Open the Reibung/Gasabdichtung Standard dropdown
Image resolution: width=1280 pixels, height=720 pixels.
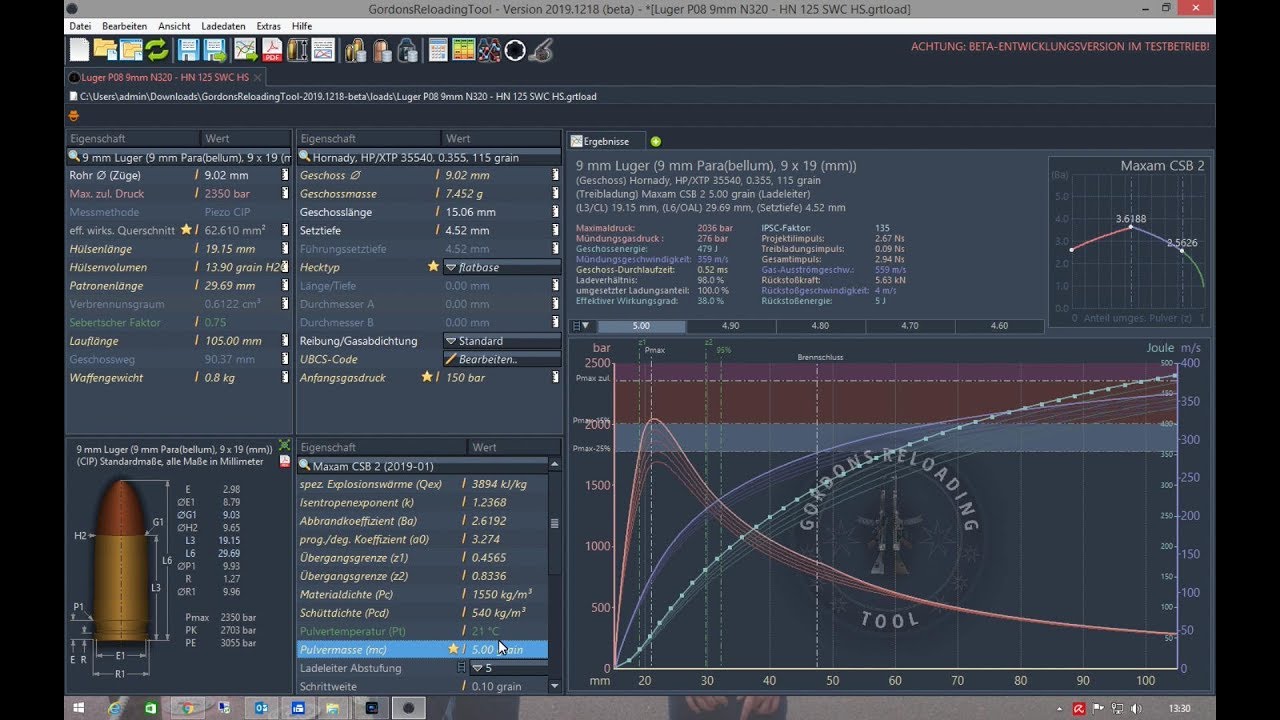[502, 341]
